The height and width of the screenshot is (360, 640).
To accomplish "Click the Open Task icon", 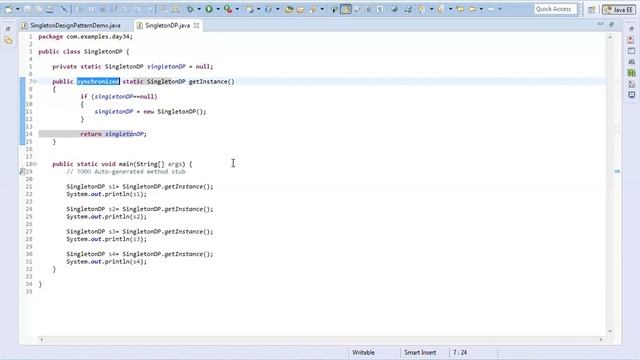I will 300,9.
